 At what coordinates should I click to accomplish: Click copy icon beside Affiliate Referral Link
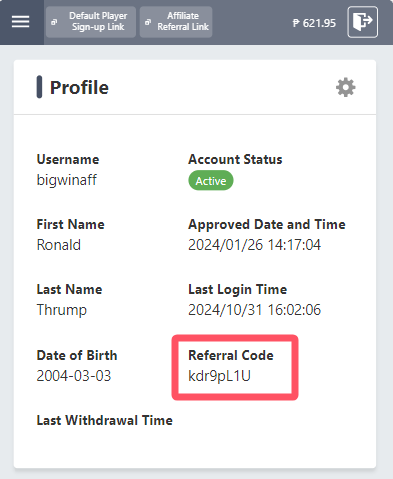point(148,22)
